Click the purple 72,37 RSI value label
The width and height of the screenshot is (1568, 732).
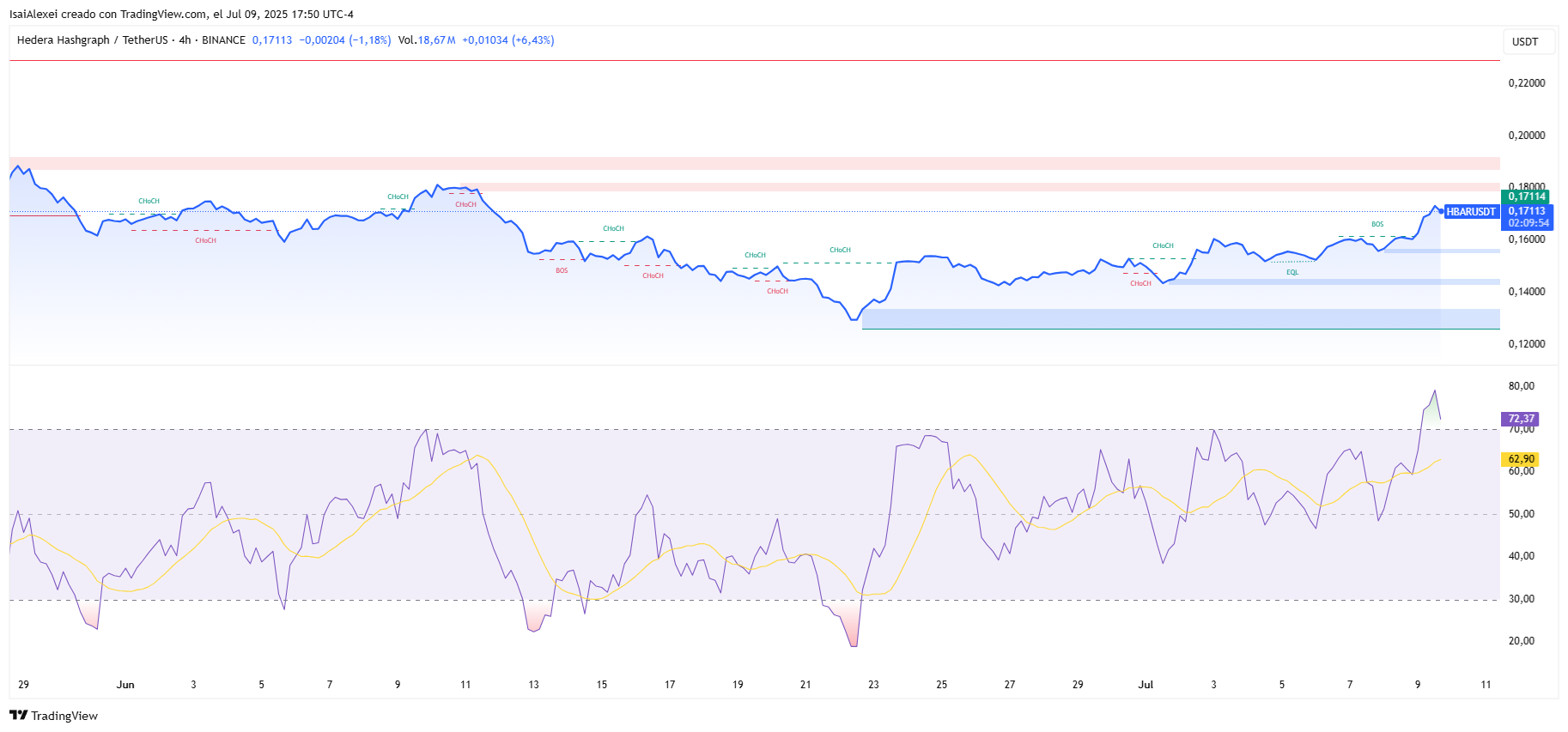[1521, 419]
